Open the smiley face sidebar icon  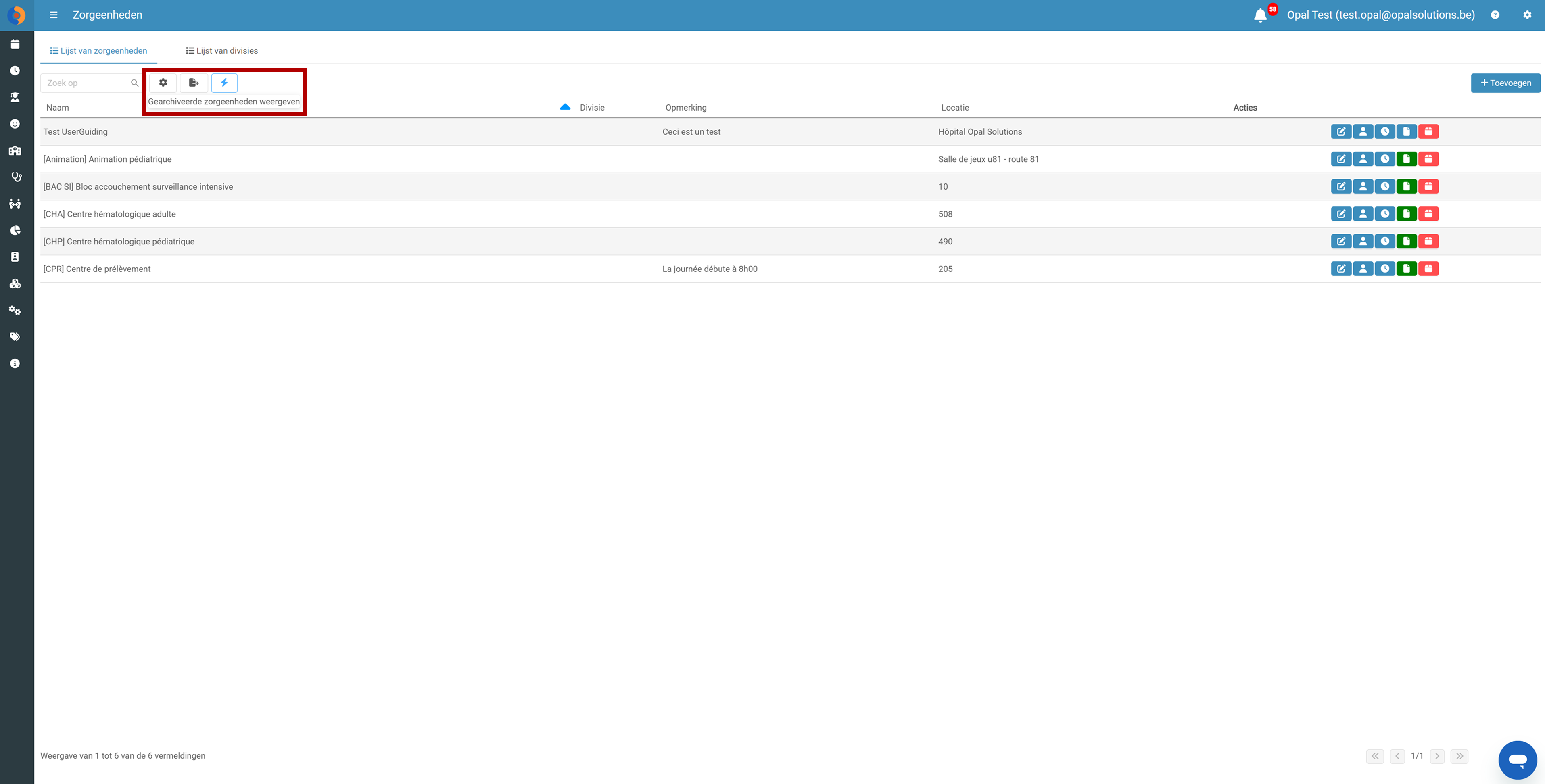tap(15, 124)
